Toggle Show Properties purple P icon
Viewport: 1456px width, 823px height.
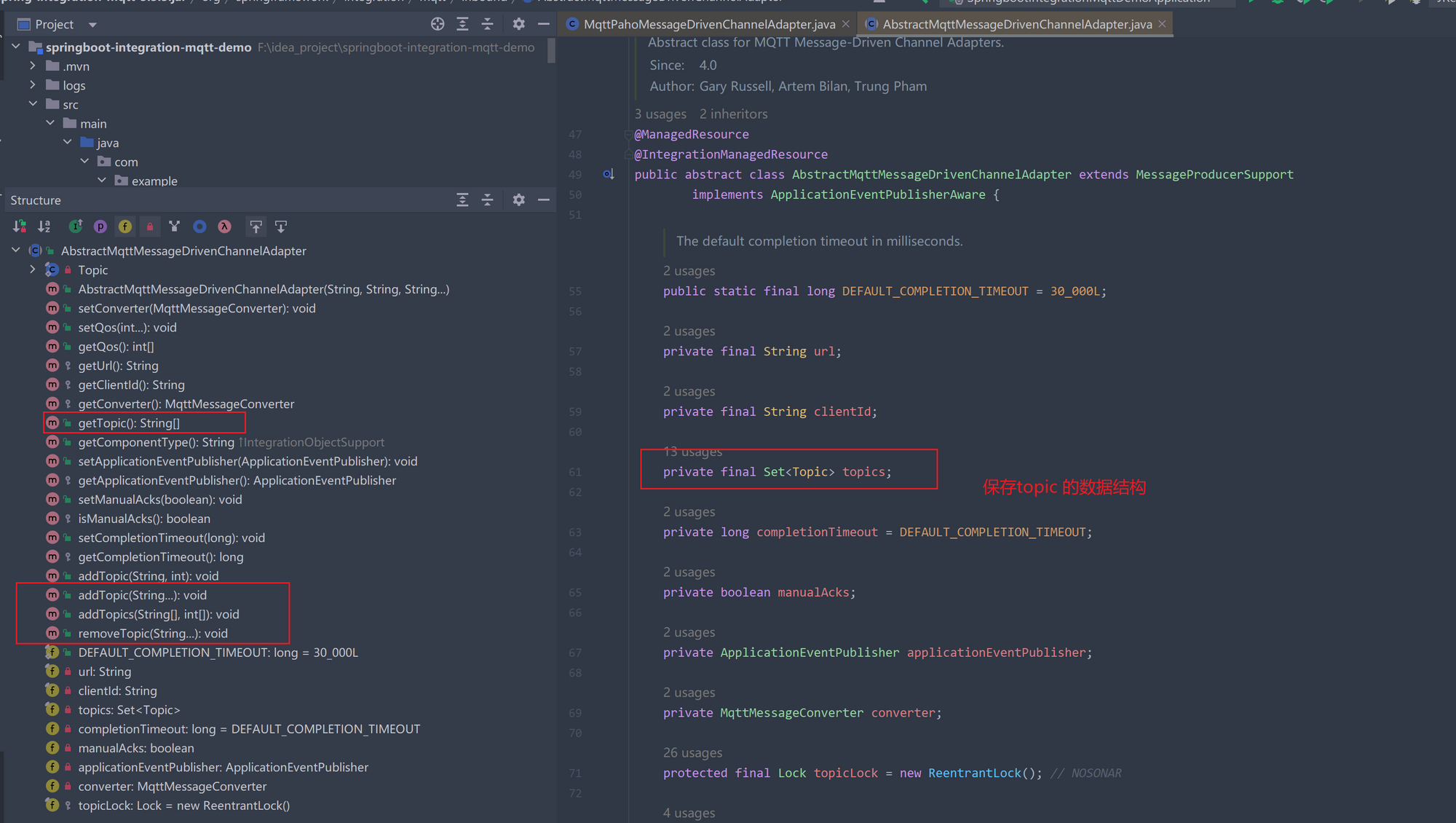point(100,227)
